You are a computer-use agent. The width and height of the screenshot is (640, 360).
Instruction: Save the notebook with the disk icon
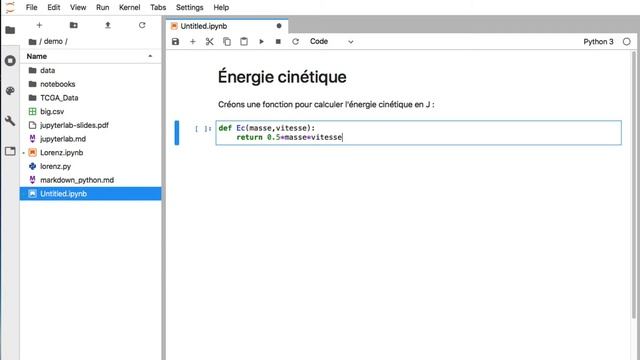[x=176, y=42]
